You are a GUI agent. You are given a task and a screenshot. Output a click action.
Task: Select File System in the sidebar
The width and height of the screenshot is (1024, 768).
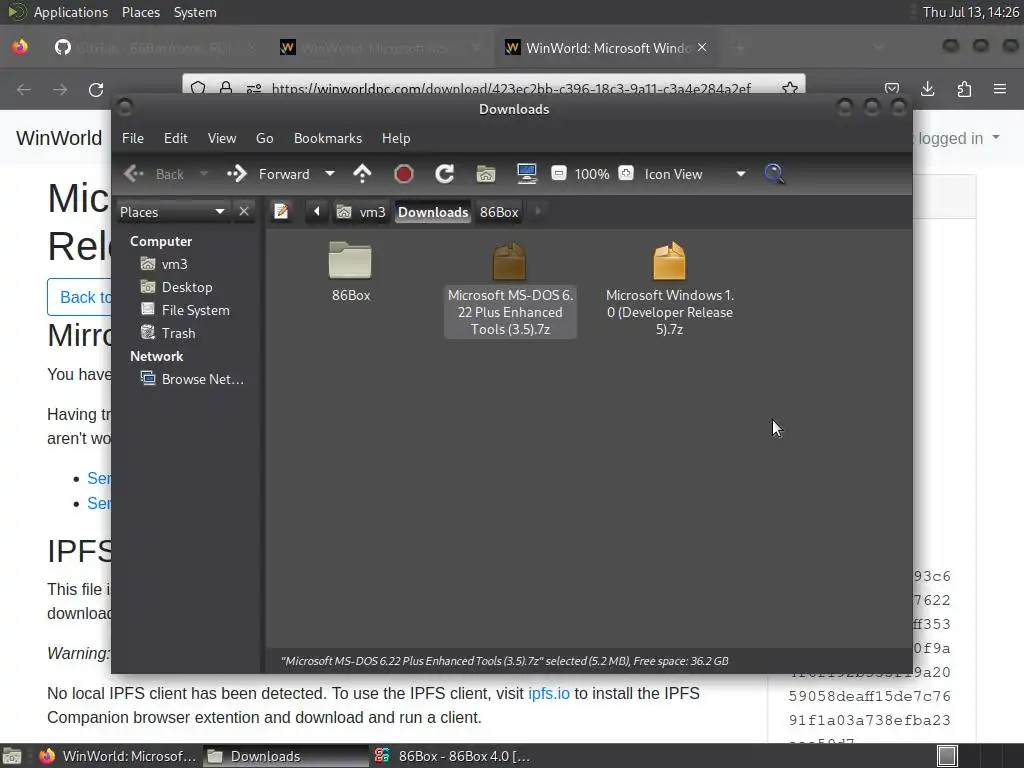click(x=185, y=310)
